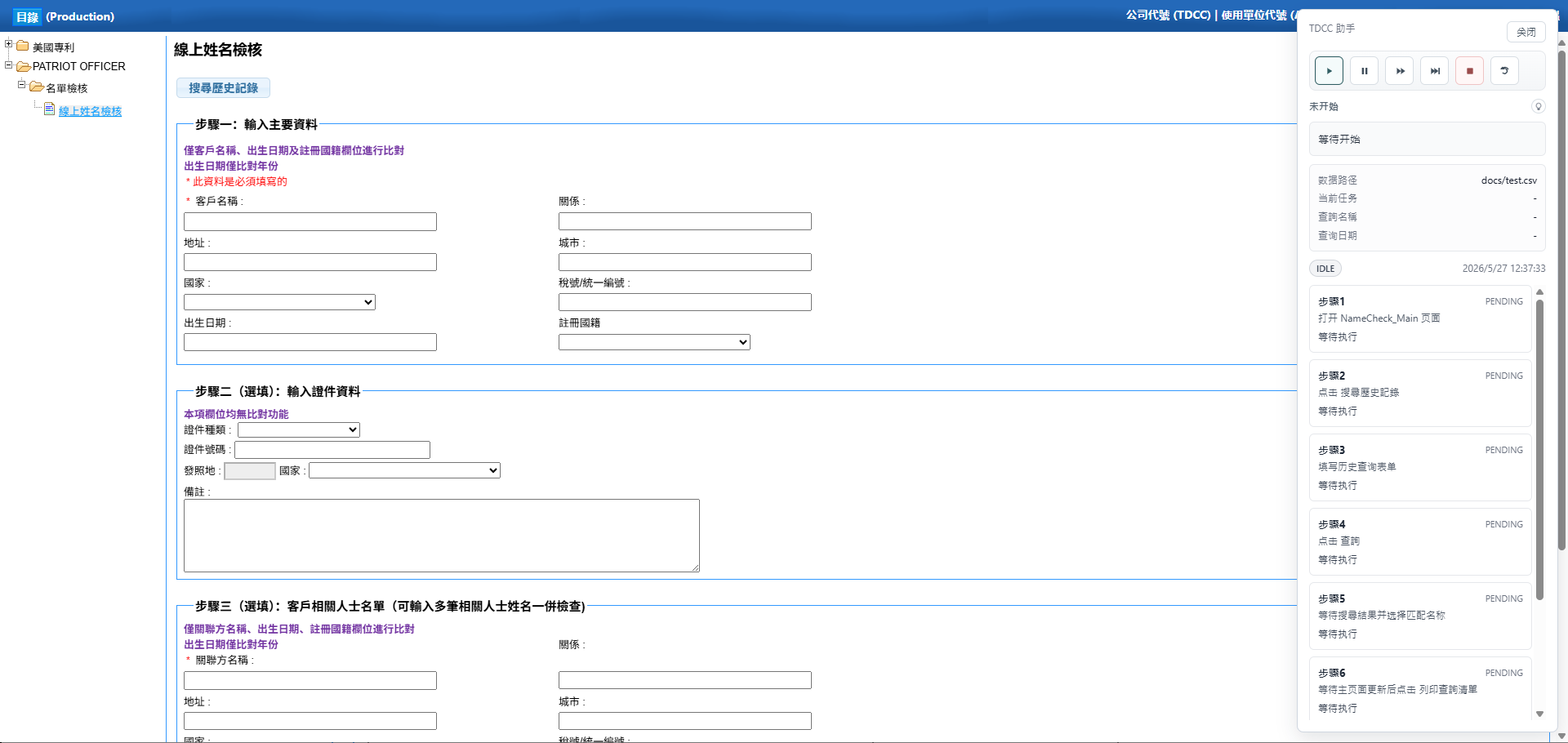Focus the step one 關係 input field
The height and width of the screenshot is (743, 1568).
(685, 221)
